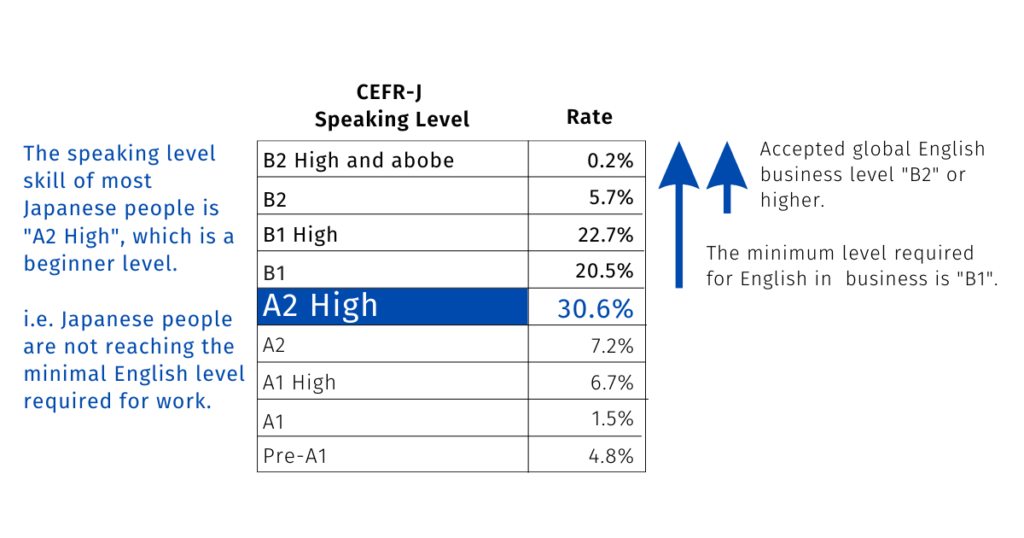The height and width of the screenshot is (538, 1024).
Task: Select the 20.5% rate cell
Action: pyautogui.click(x=607, y=271)
